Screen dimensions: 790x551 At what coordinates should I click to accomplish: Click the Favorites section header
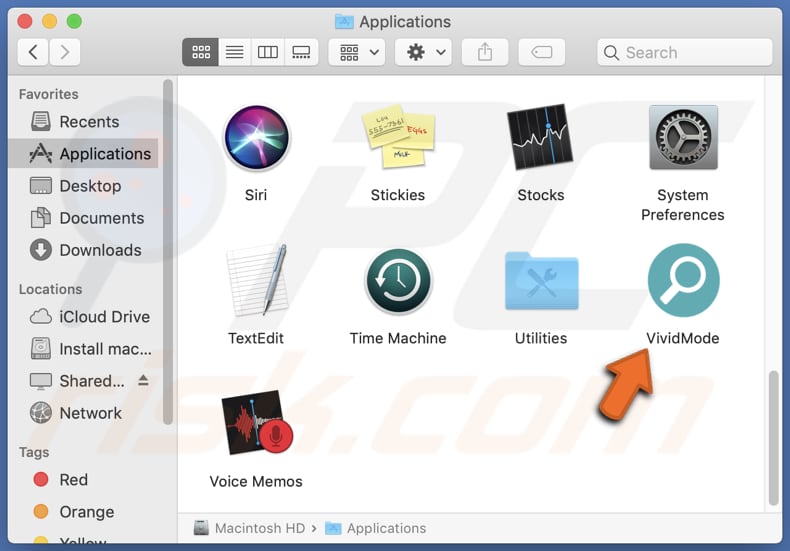coord(48,94)
